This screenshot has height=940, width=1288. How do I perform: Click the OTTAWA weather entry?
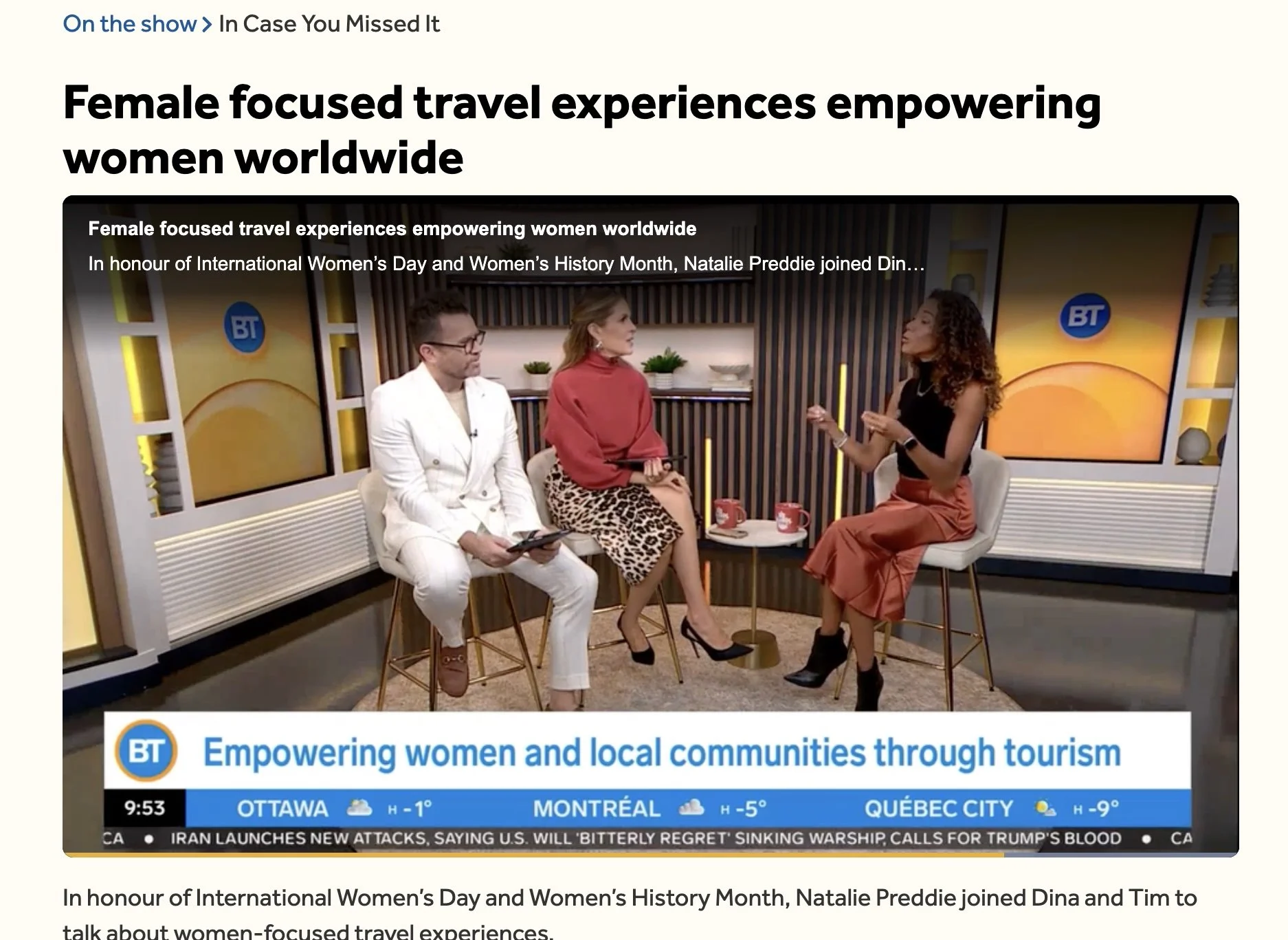[334, 808]
